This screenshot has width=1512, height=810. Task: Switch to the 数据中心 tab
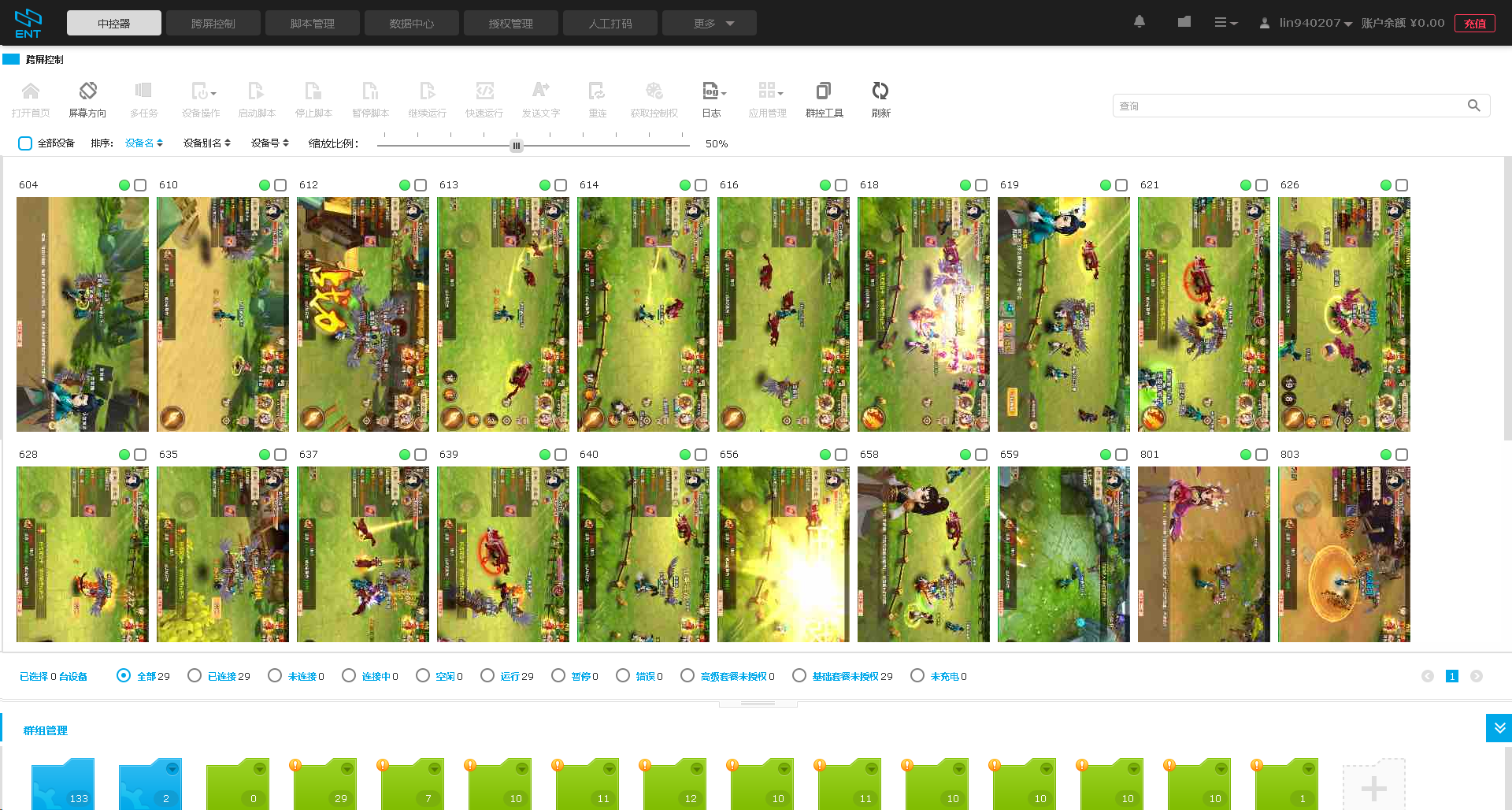412,24
